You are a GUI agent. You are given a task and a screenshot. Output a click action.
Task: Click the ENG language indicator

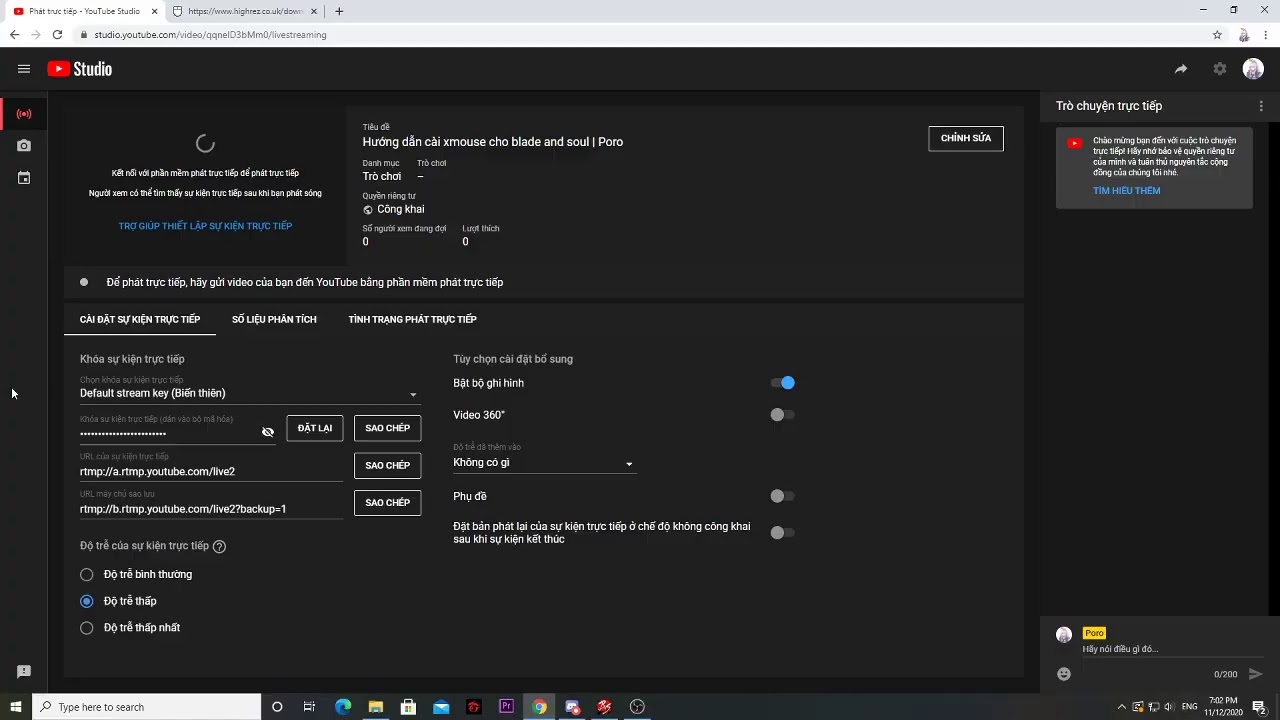click(1191, 707)
